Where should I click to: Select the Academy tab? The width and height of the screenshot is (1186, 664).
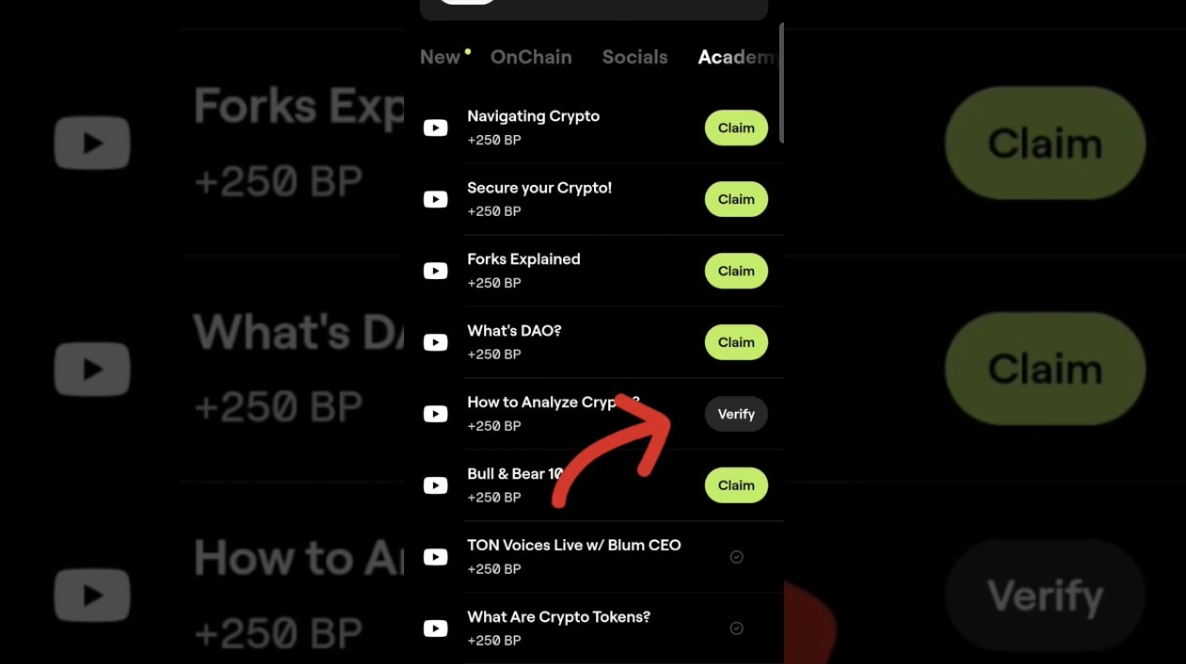[738, 57]
